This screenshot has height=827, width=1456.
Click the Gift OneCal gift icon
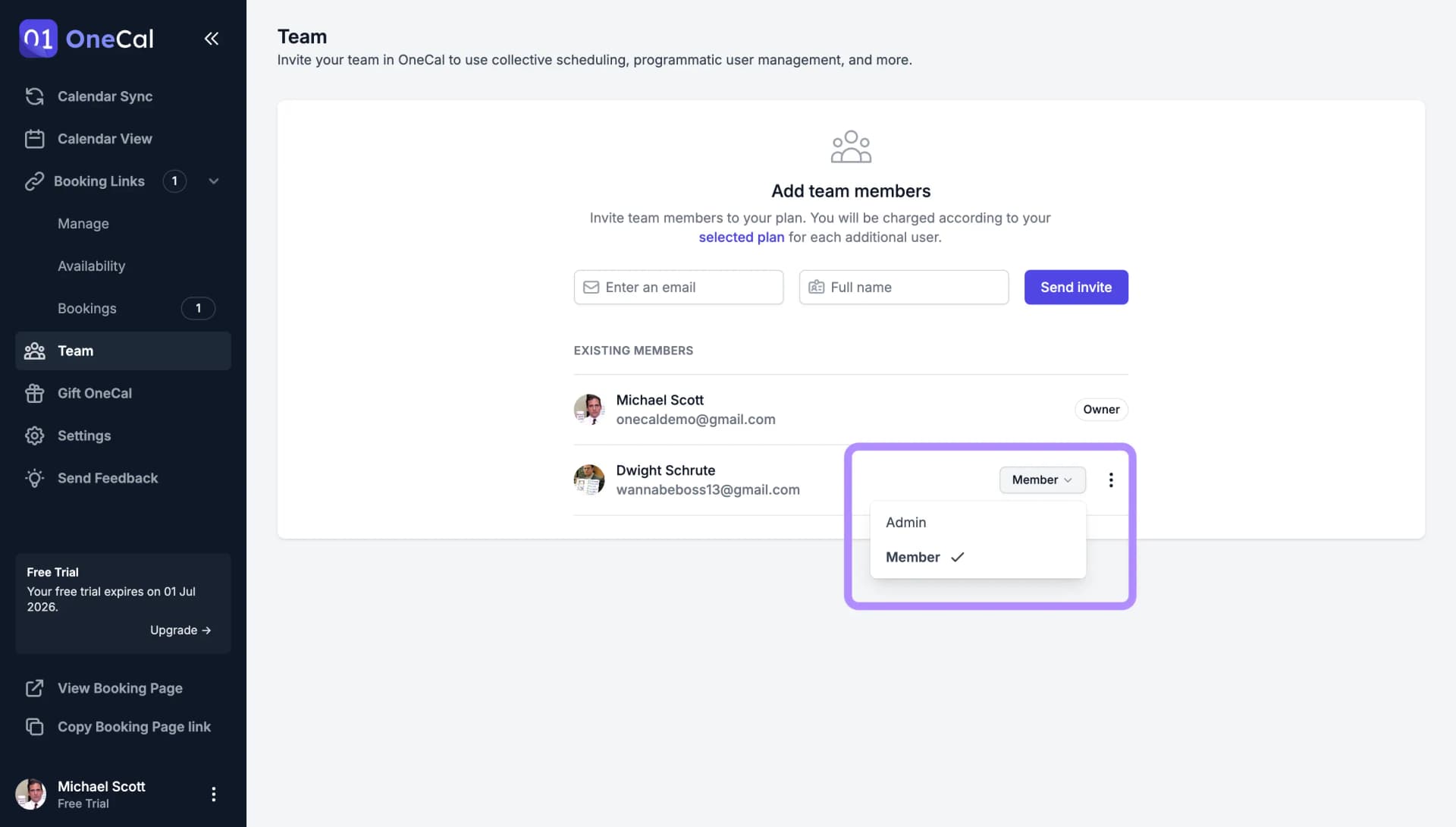(x=35, y=393)
